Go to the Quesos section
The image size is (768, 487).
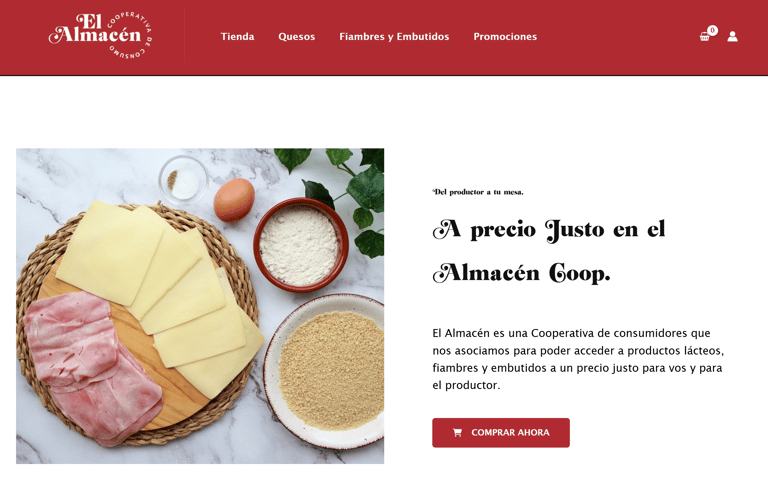297,37
